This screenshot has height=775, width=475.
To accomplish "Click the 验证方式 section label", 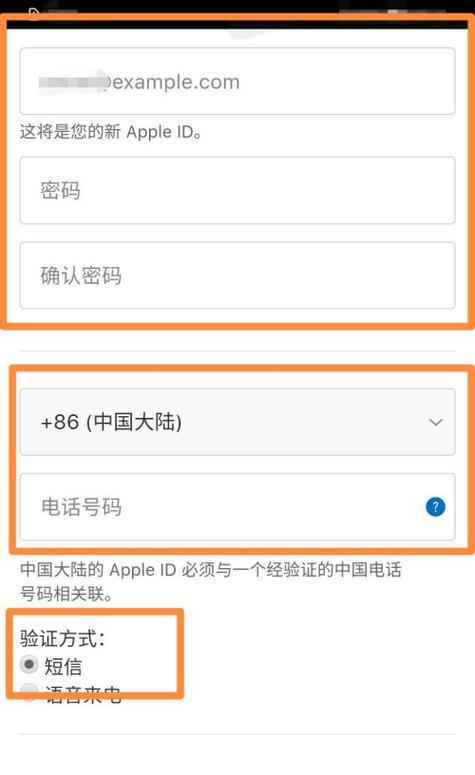I will (x=62, y=638).
